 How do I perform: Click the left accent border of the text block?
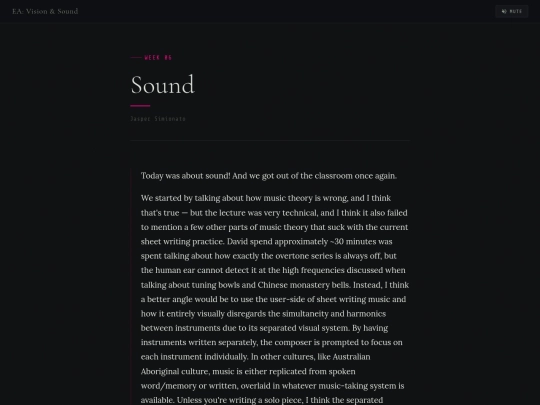[131, 287]
